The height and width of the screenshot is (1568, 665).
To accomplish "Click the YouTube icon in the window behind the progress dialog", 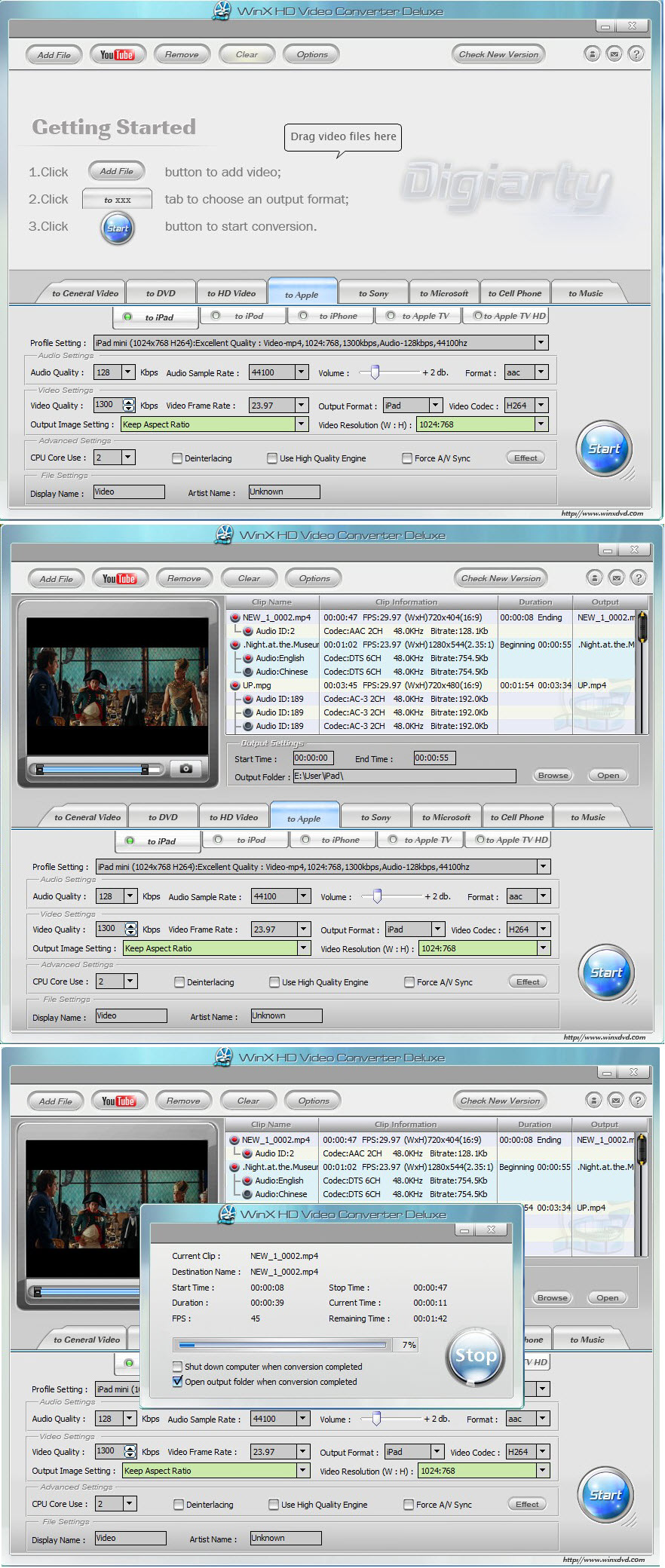I will coord(118,1101).
